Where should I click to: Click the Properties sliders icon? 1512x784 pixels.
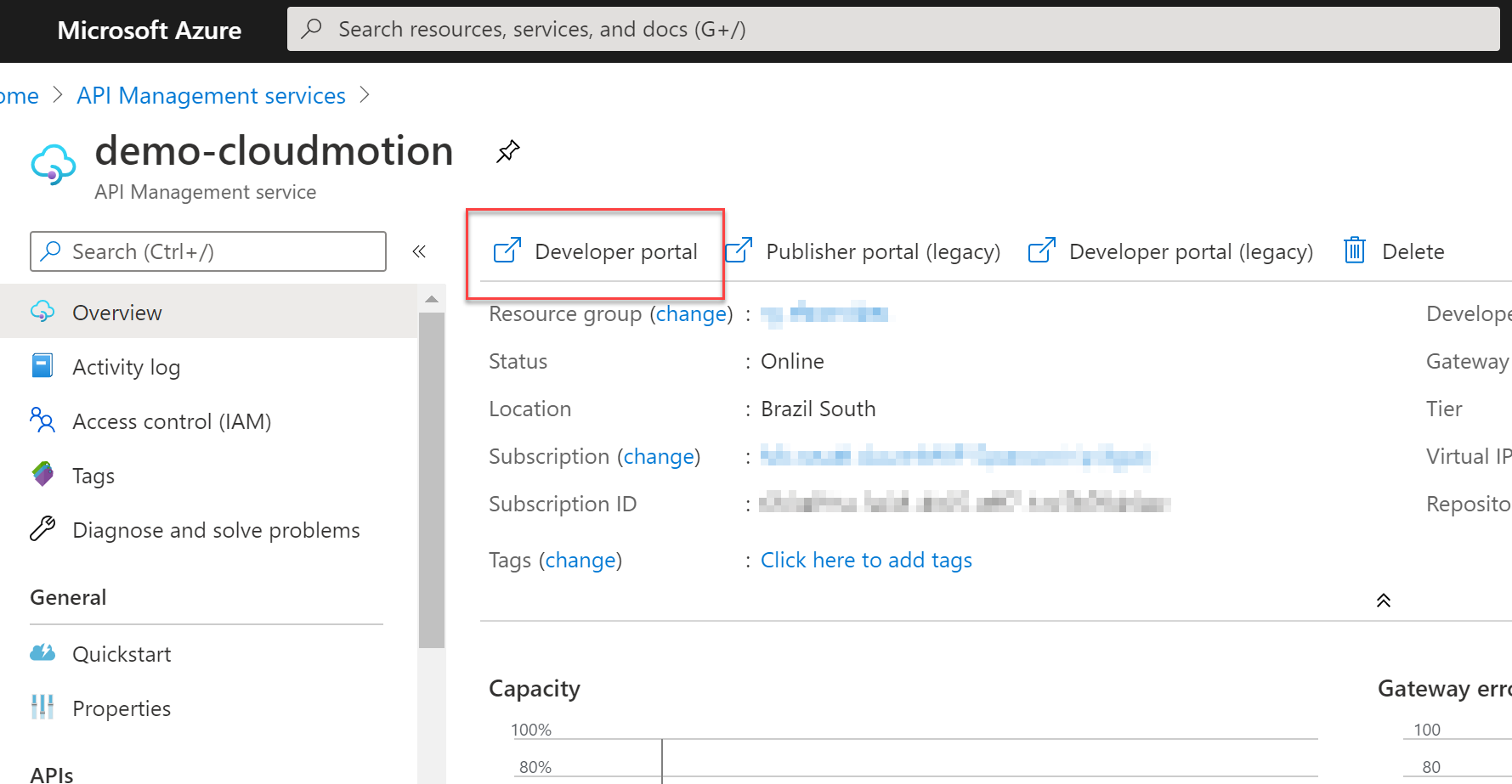click(42, 707)
